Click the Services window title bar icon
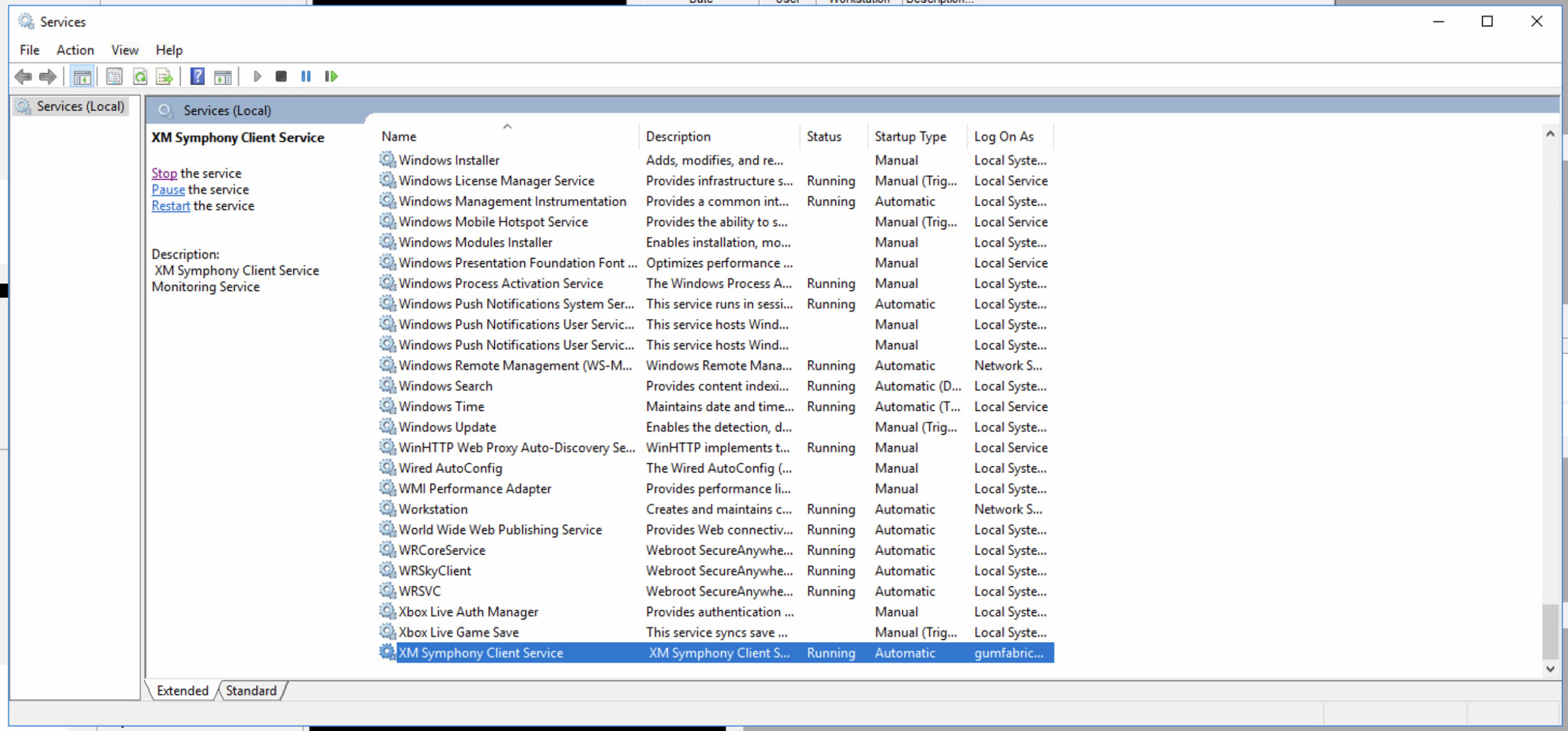Viewport: 1568px width, 731px height. 26,21
